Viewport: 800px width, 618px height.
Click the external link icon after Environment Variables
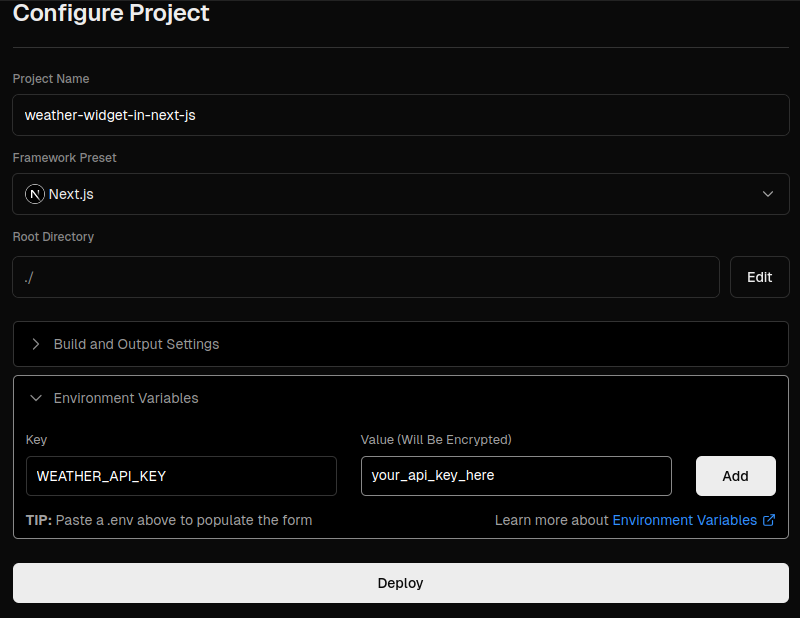[769, 520]
